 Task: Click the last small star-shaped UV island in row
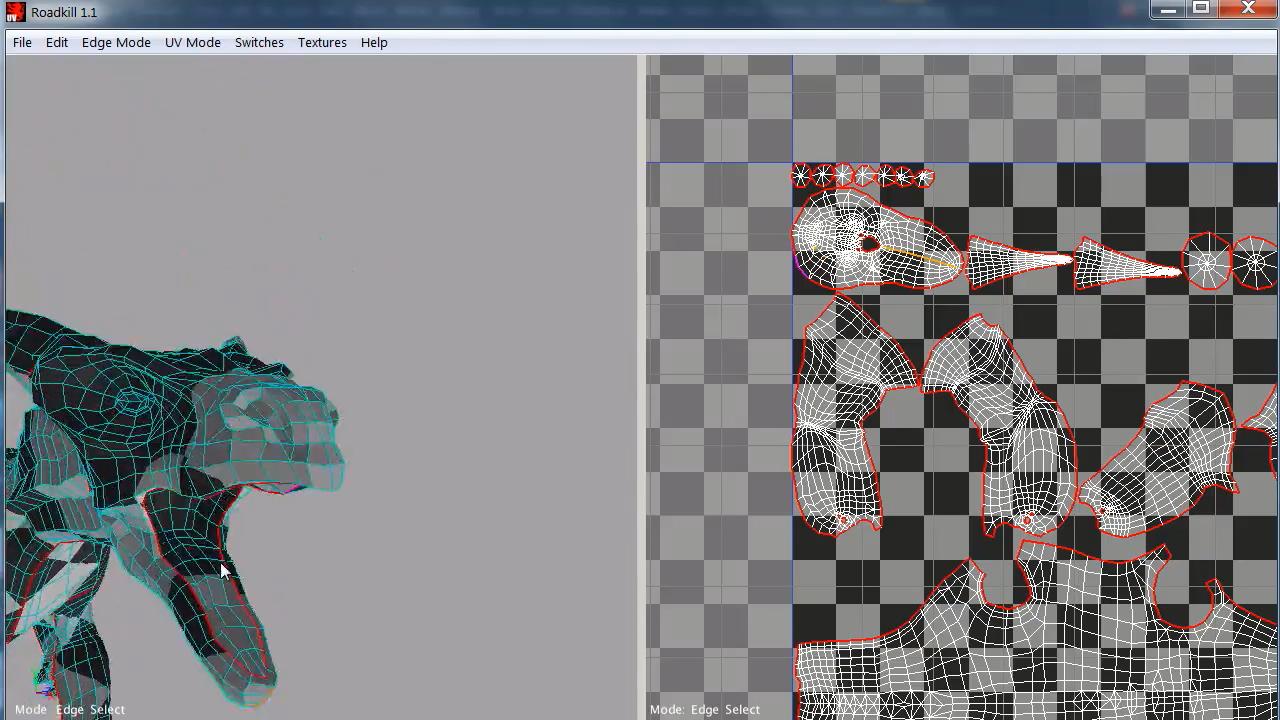pos(924,178)
